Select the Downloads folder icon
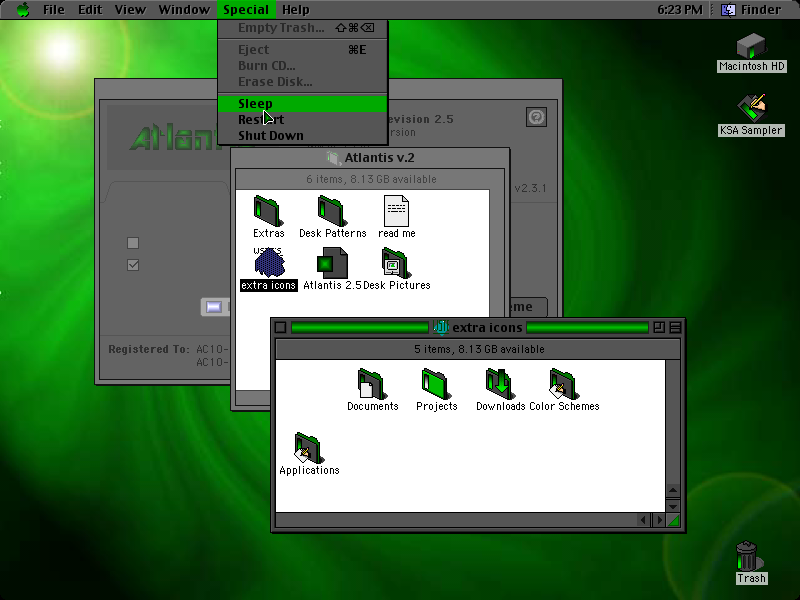This screenshot has height=600, width=800. click(500, 384)
